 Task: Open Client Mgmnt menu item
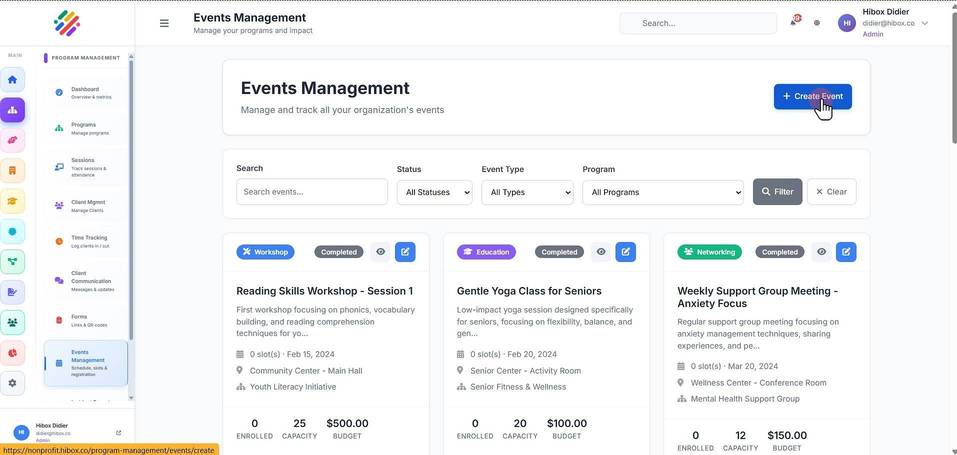coord(86,206)
